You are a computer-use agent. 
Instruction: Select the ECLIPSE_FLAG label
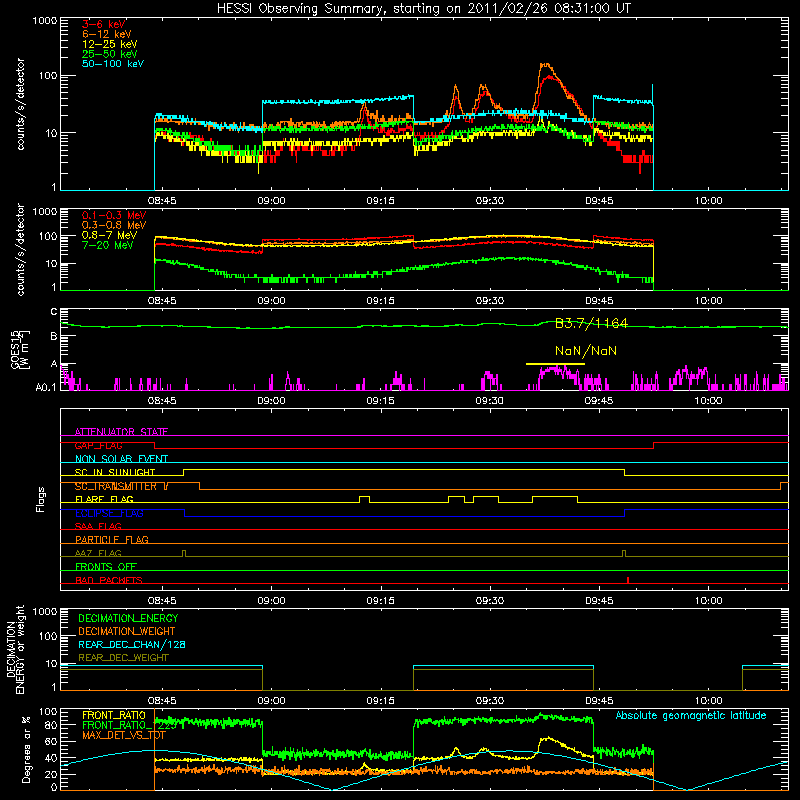109,513
